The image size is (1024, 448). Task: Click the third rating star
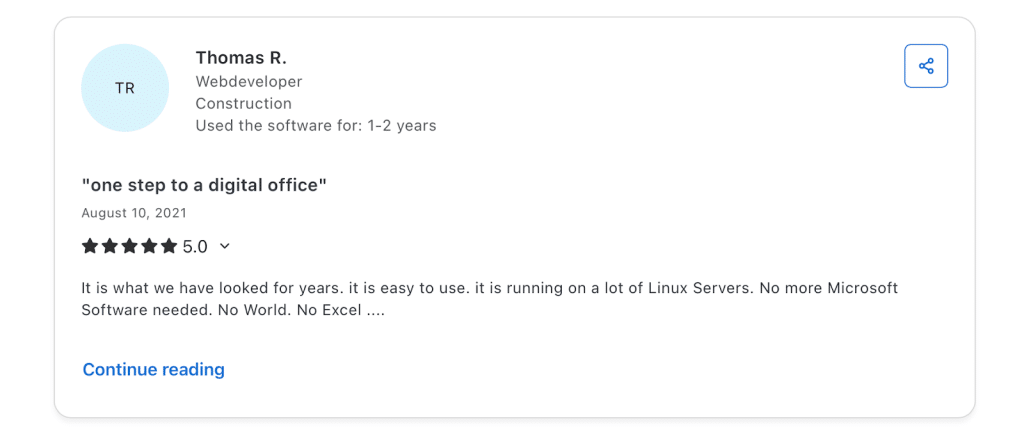tap(130, 246)
